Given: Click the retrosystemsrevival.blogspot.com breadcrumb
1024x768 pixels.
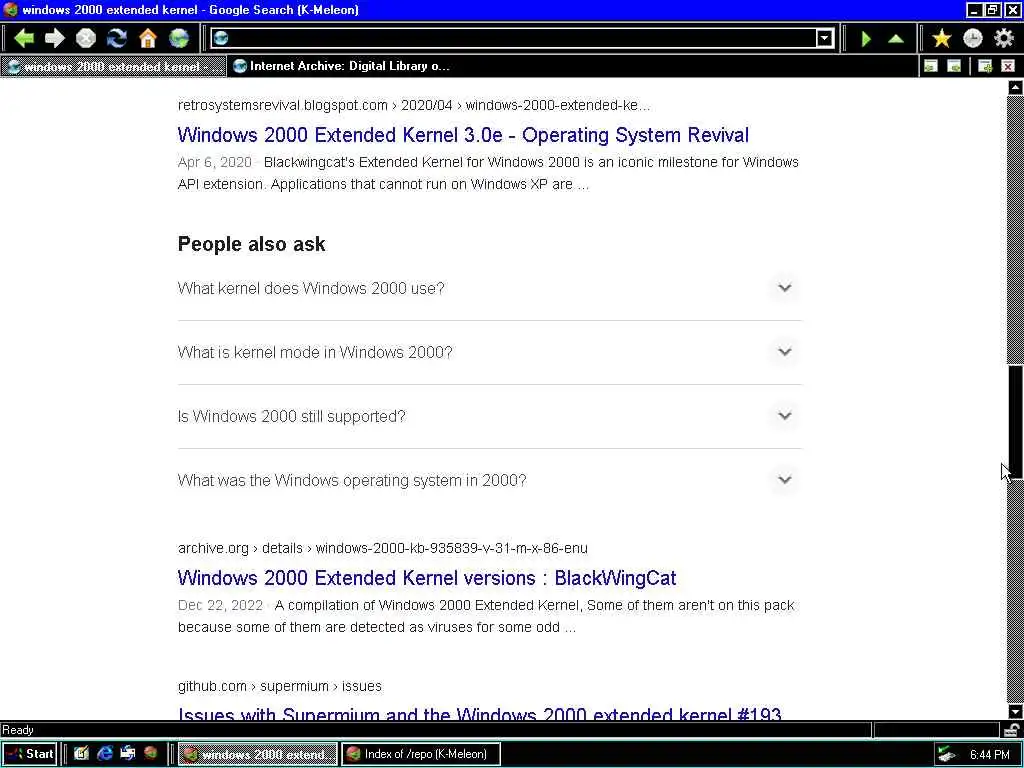Looking at the screenshot, I should pyautogui.click(x=414, y=105).
